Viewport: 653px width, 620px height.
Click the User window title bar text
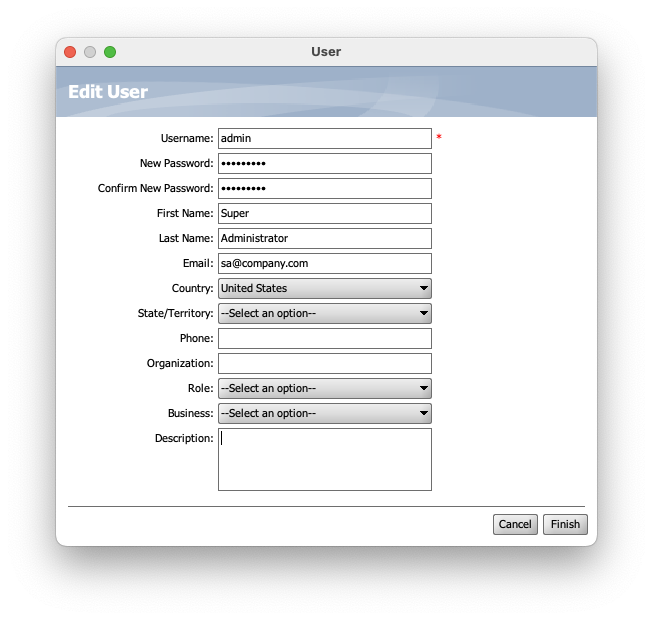tap(326, 52)
